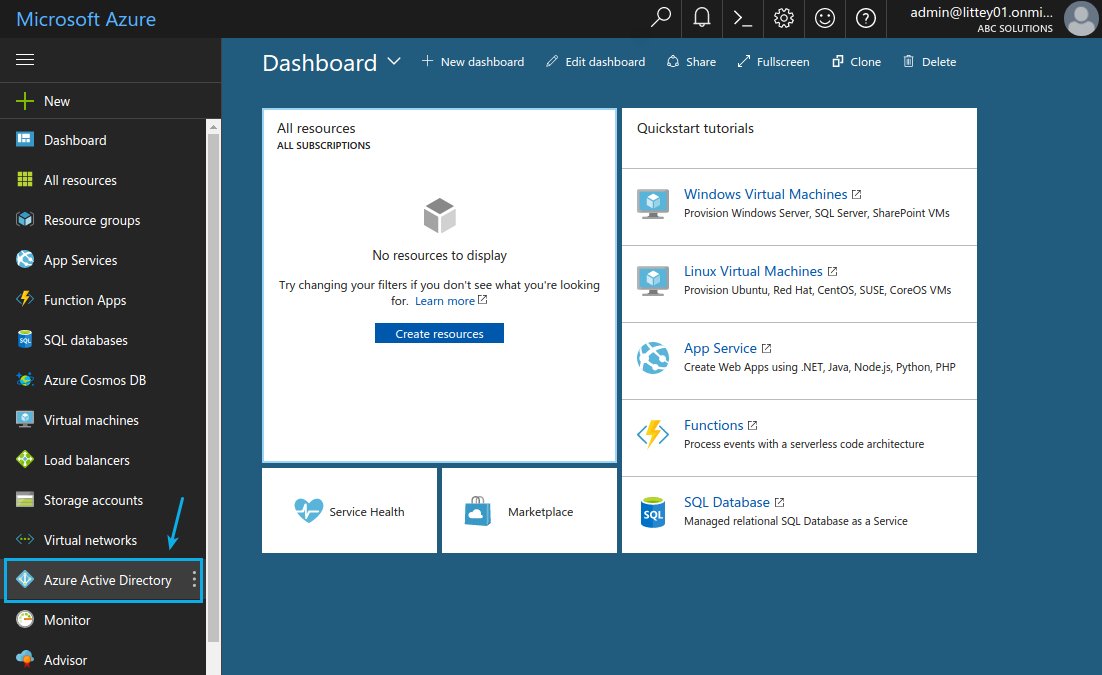1102x675 pixels.
Task: Click the Dashboard sidebar icon
Action: pyautogui.click(x=25, y=139)
